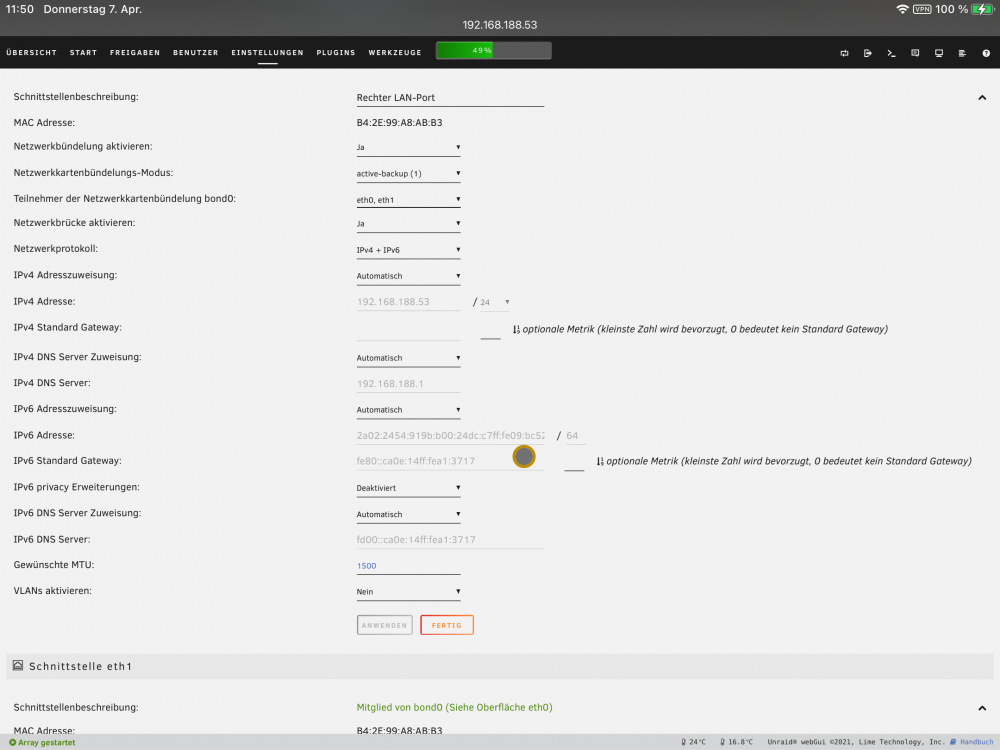Click the logout icon in header
This screenshot has width=1000, height=750.
(867, 54)
